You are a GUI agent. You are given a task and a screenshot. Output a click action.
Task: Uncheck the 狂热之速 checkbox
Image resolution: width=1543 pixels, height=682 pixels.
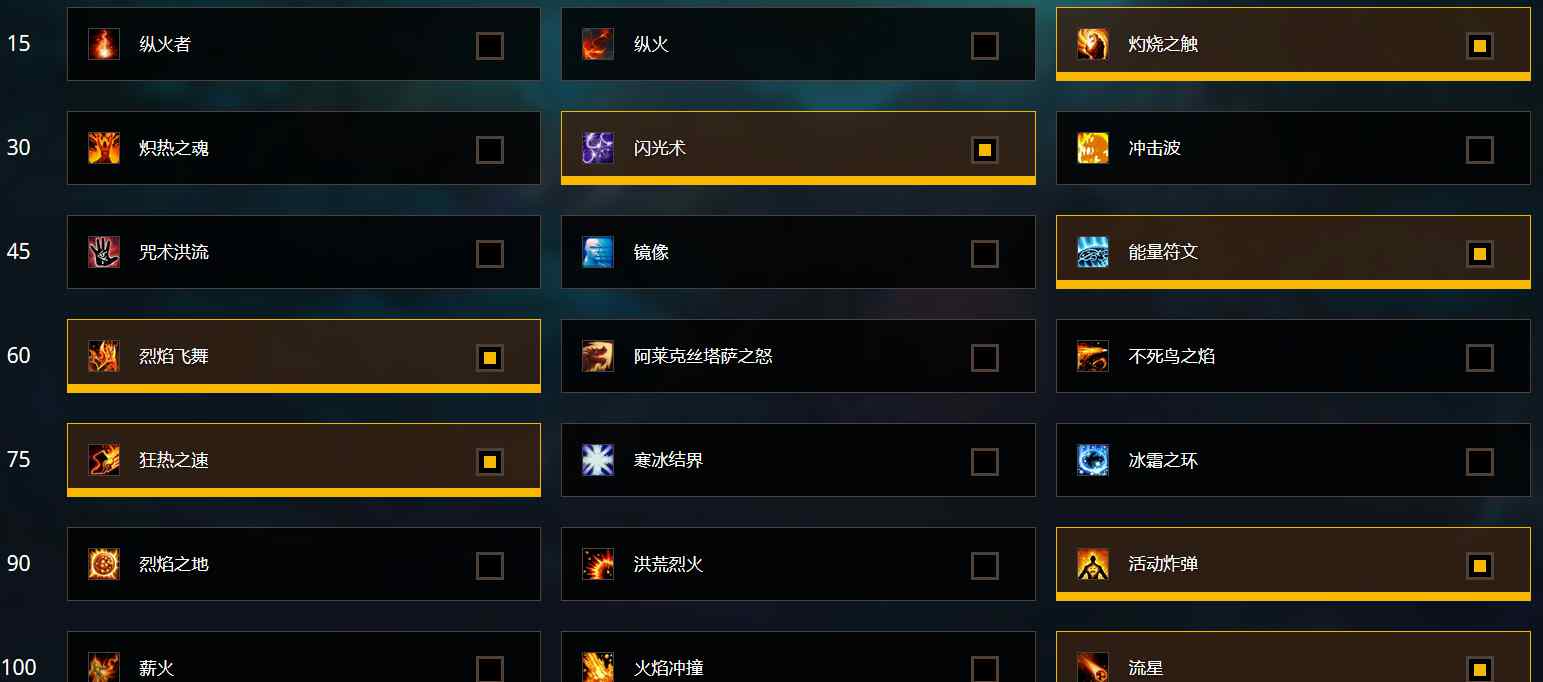point(490,462)
